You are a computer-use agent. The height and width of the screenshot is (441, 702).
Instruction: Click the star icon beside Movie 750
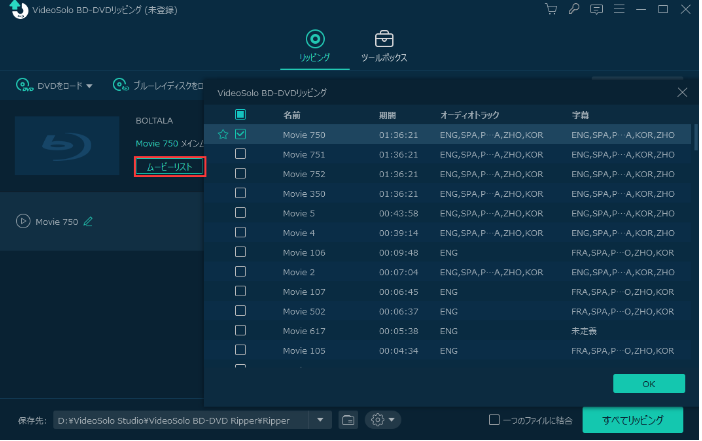(223, 134)
